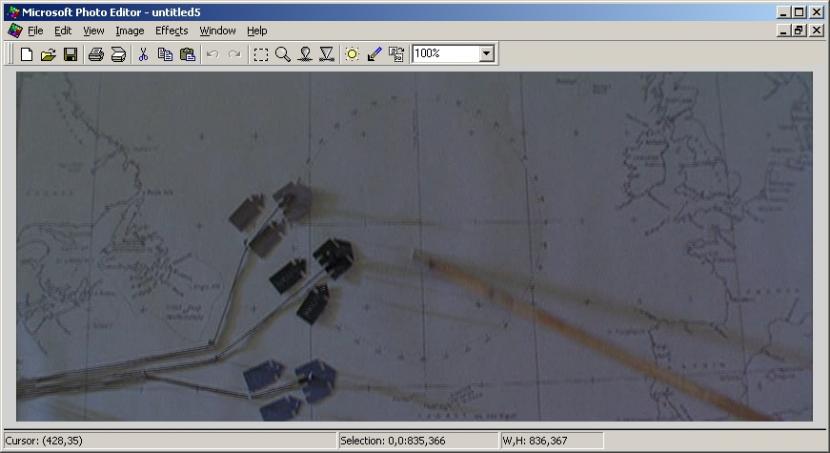
Task: Click the Photo Editor document icon in menu bar
Action: (x=14, y=31)
